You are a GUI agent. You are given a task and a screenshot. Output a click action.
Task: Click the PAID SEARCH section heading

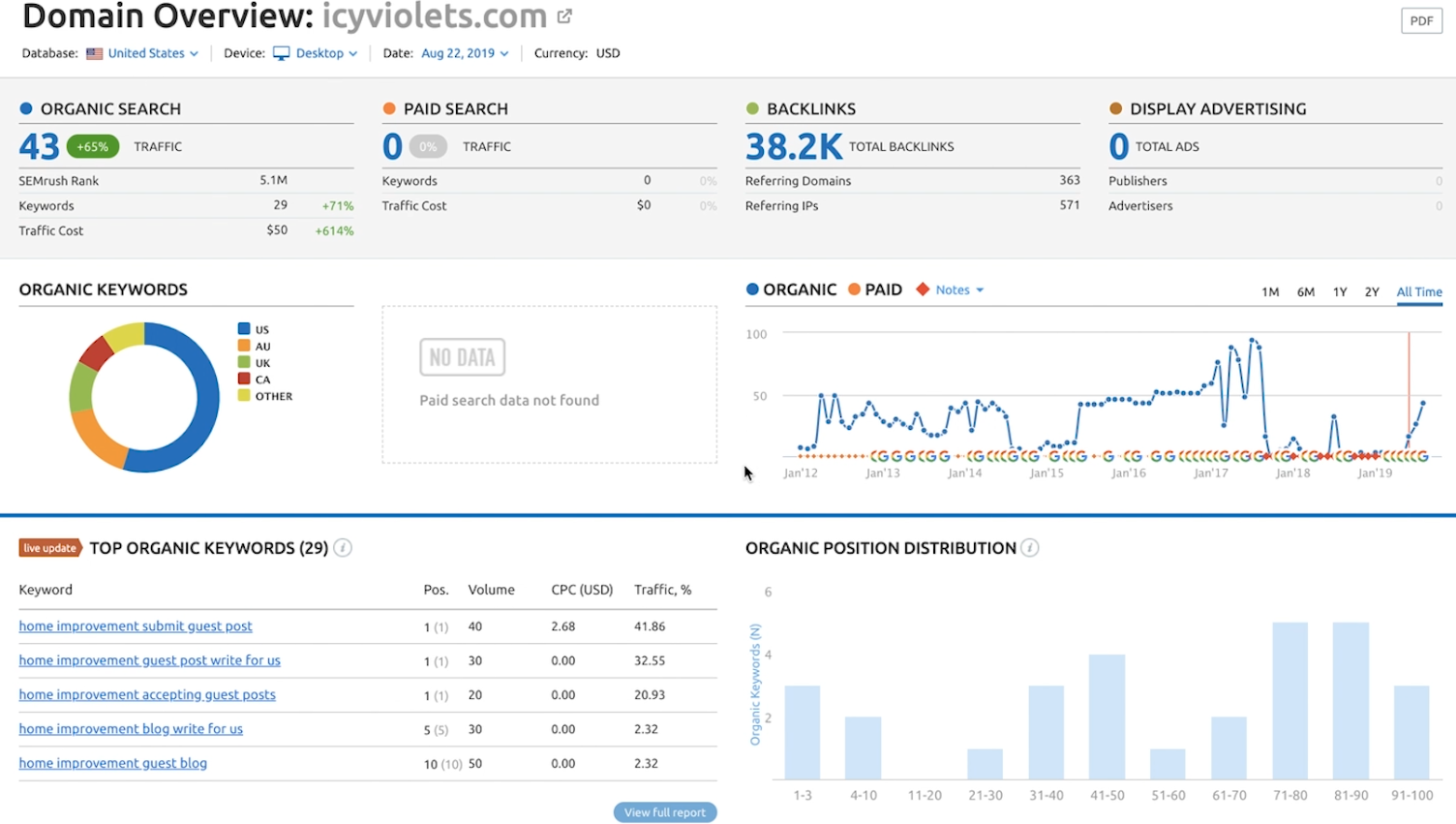[x=455, y=108]
